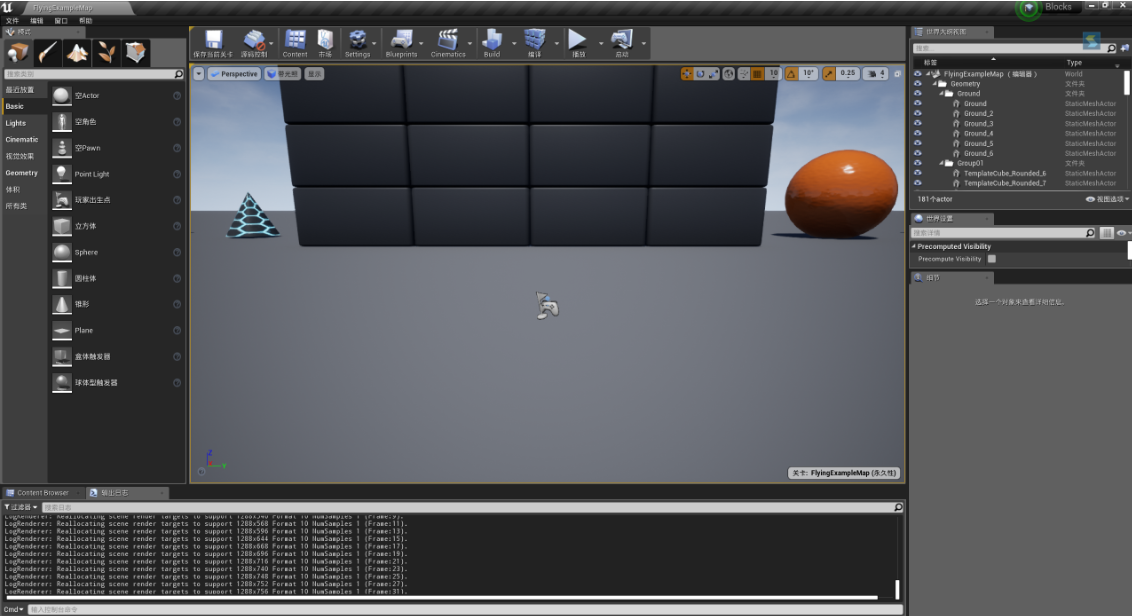Click the Build lighting icon
Viewport: 1132px width, 616px height.
point(491,40)
